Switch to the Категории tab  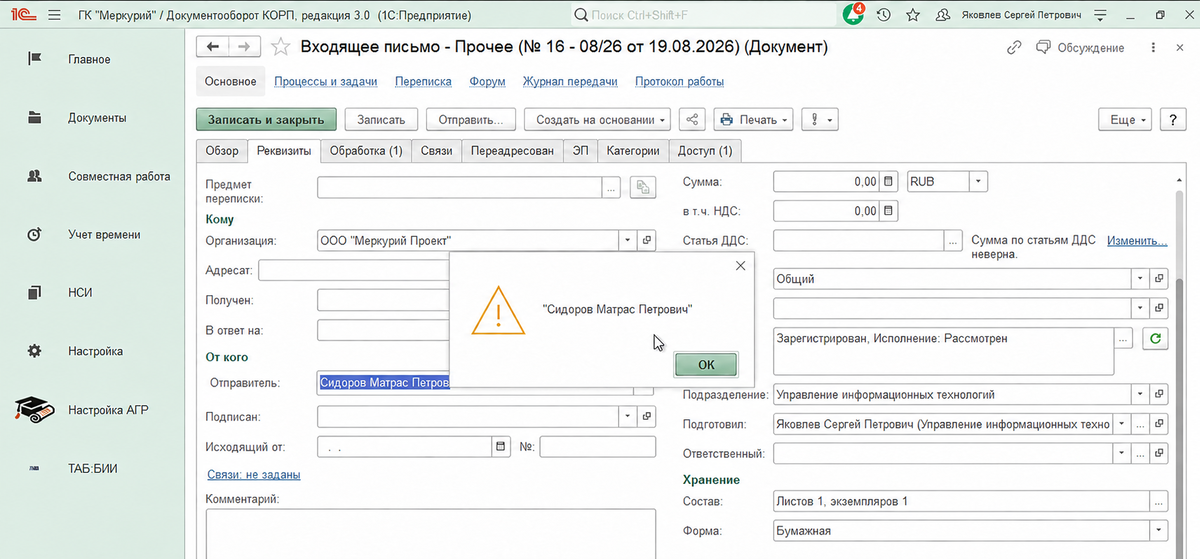coord(634,151)
